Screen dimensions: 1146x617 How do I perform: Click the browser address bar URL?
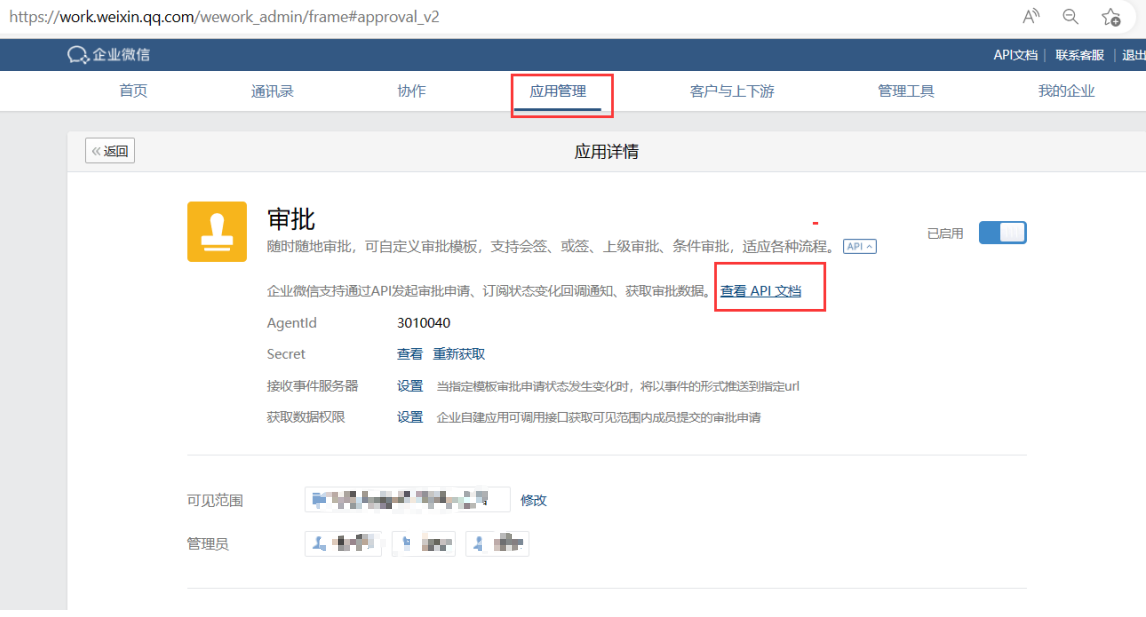pos(224,17)
